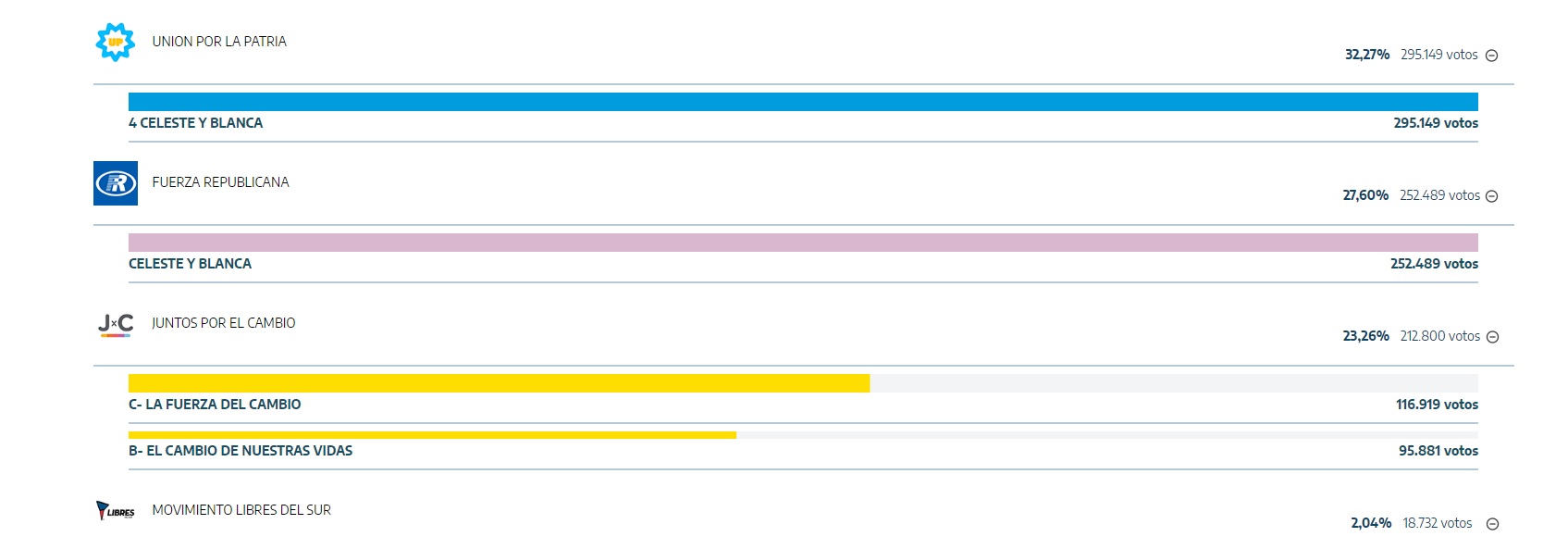Select the MOVIMIENTO LIBRES DEL SUR heading

pyautogui.click(x=241, y=510)
